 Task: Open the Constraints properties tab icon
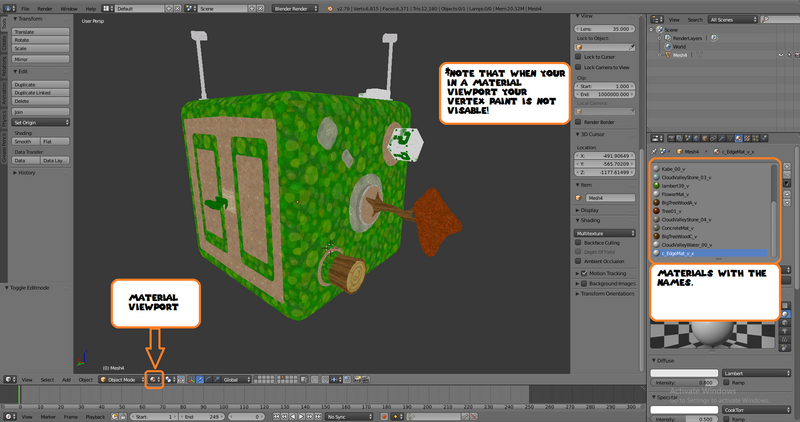pyautogui.click(x=713, y=138)
